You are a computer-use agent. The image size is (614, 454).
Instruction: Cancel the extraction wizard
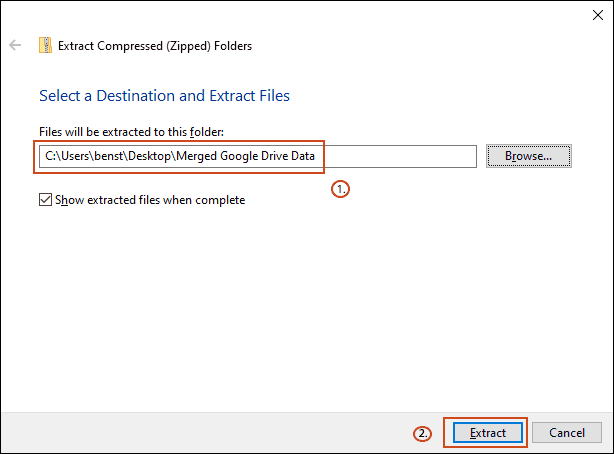tap(567, 433)
